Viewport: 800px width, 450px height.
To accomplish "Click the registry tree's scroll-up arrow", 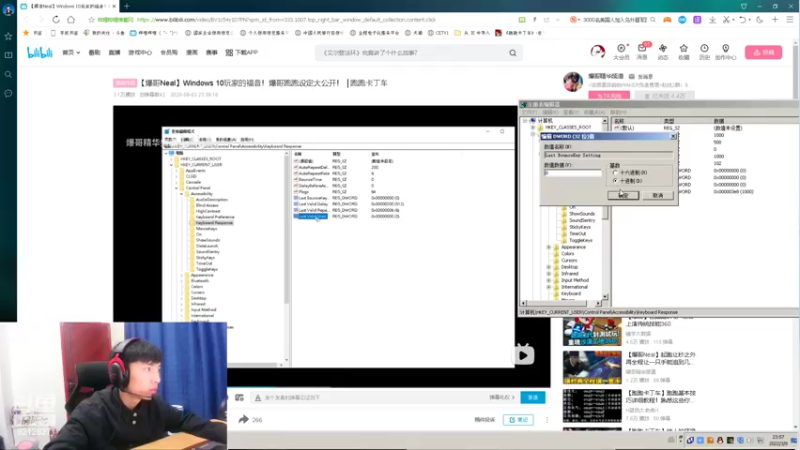I will [x=605, y=121].
